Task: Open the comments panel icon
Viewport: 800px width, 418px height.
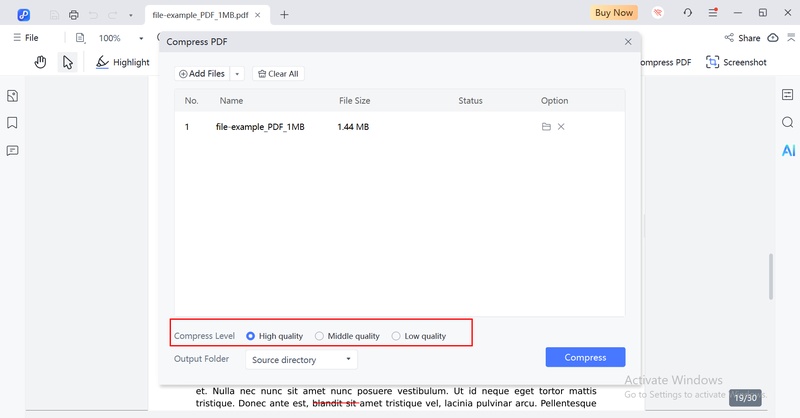Action: (12, 151)
